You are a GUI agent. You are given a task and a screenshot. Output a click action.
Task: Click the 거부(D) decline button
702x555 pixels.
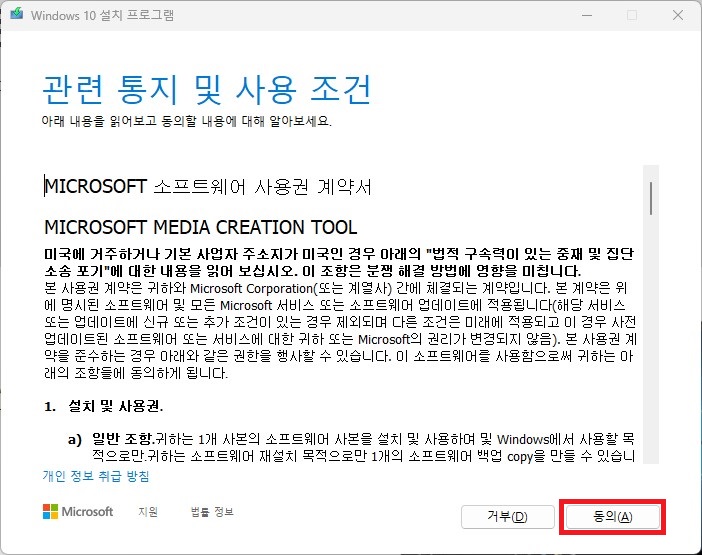(x=508, y=517)
